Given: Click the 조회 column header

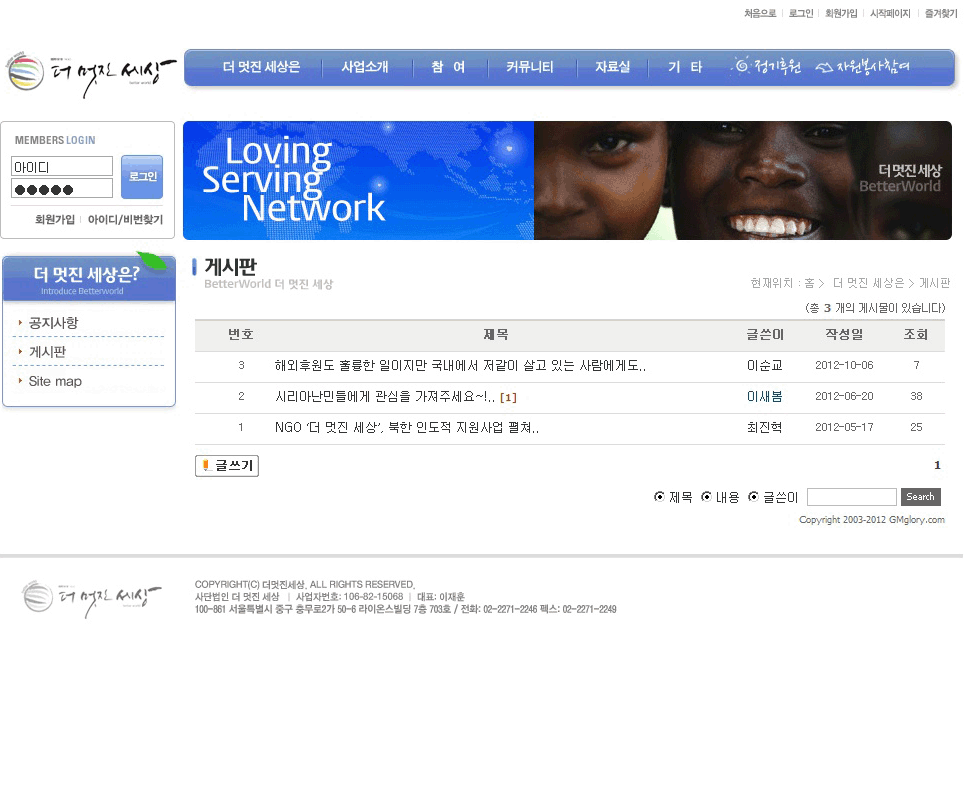Looking at the screenshot, I should pyautogui.click(x=916, y=335).
